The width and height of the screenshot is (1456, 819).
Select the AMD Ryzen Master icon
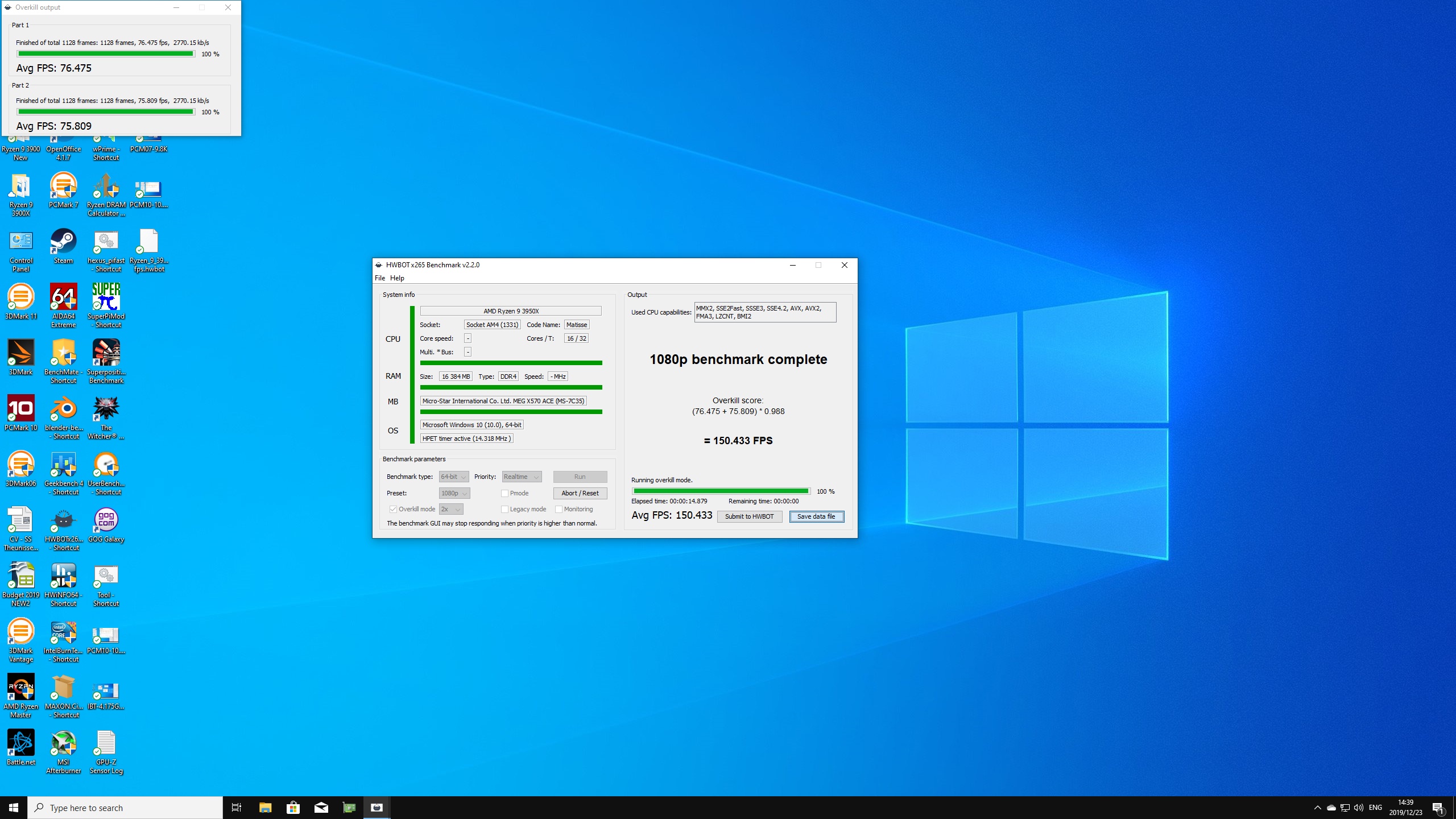[x=21, y=697]
